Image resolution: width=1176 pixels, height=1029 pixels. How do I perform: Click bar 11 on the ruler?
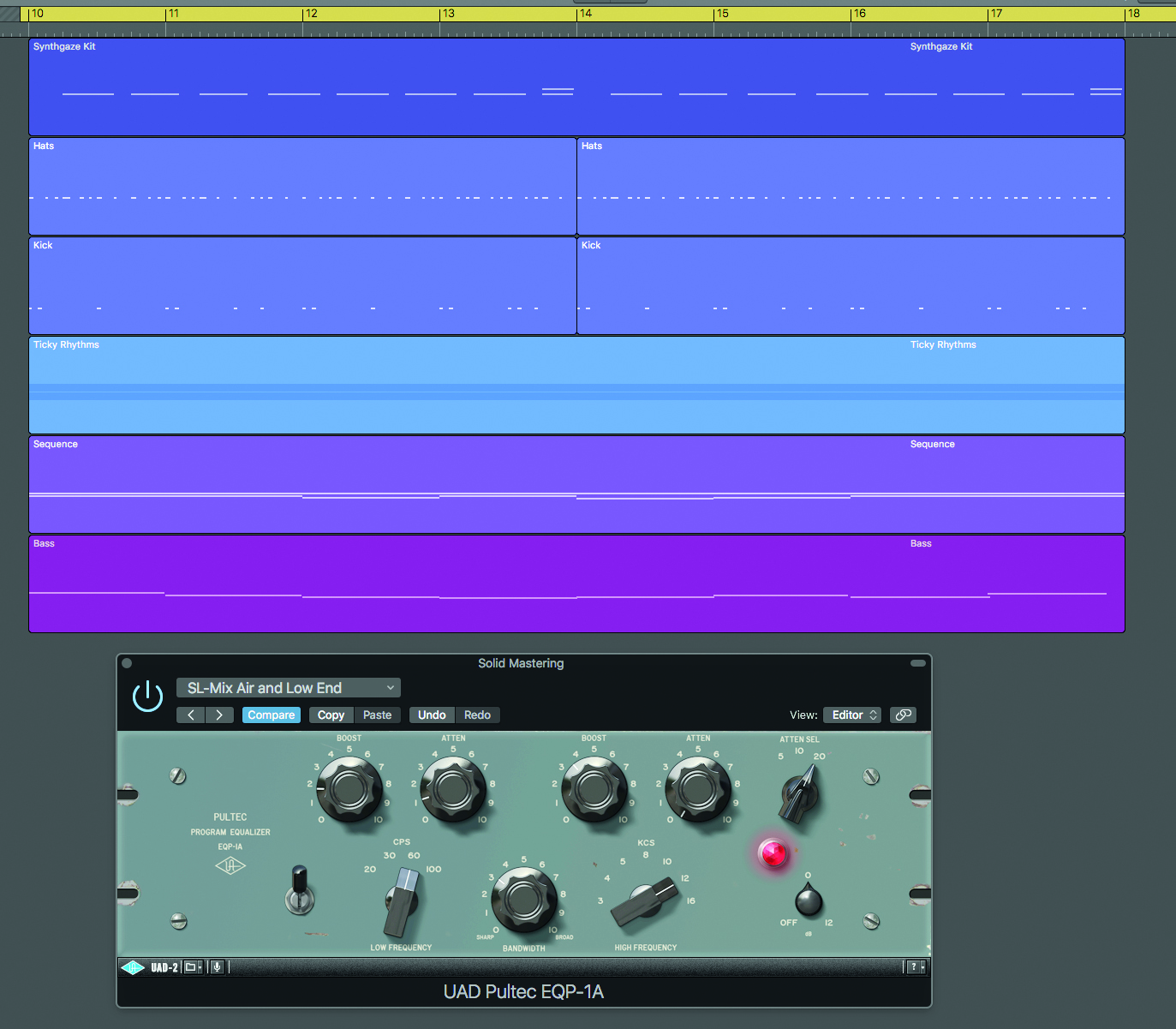pyautogui.click(x=174, y=14)
